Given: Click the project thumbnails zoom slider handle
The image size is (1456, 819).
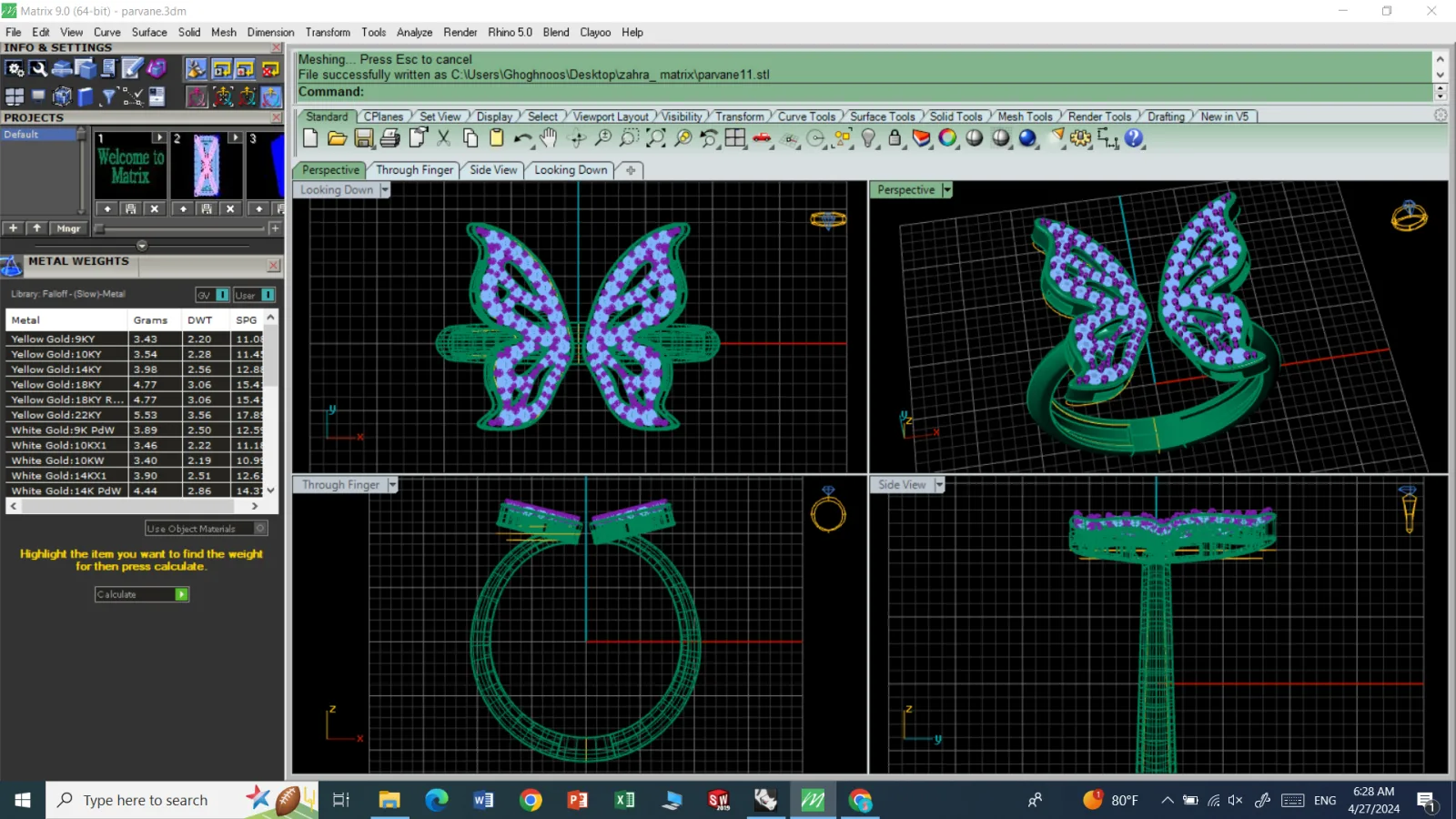Looking at the screenshot, I should pos(98,228).
